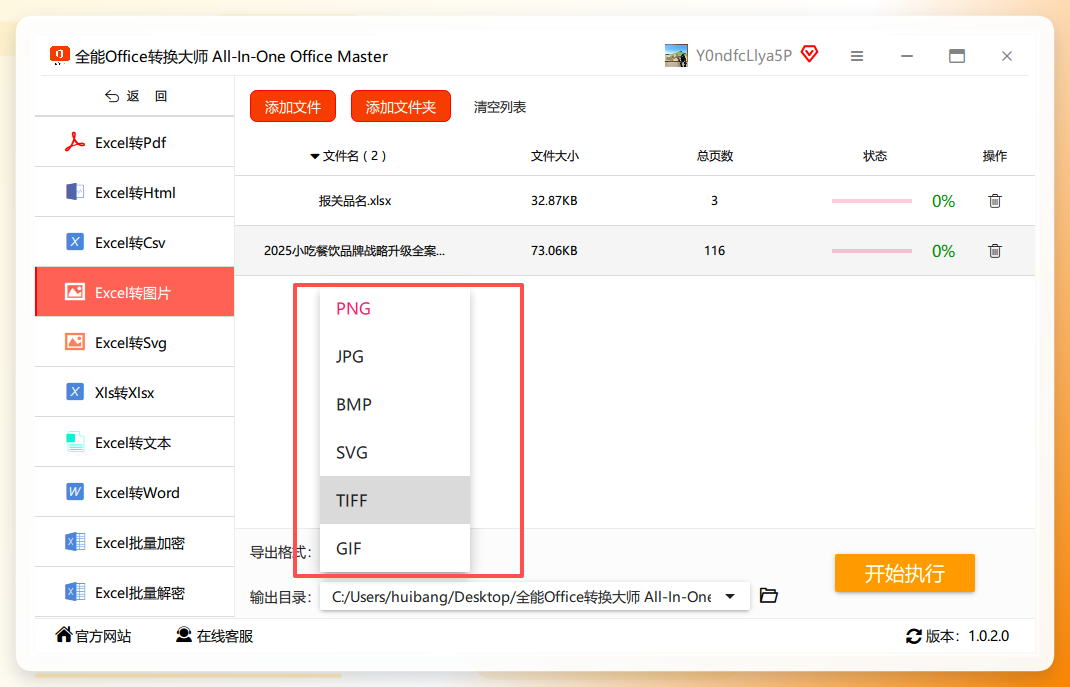Click the Excel转Word W icon
Screen dimensions: 1070x687
(75, 492)
